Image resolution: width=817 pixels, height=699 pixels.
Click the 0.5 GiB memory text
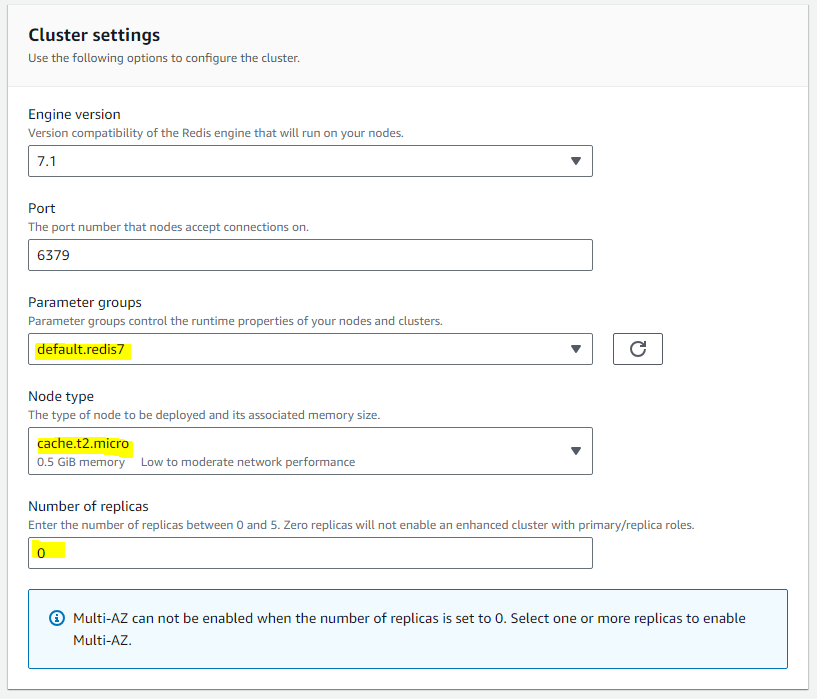pyautogui.click(x=81, y=462)
